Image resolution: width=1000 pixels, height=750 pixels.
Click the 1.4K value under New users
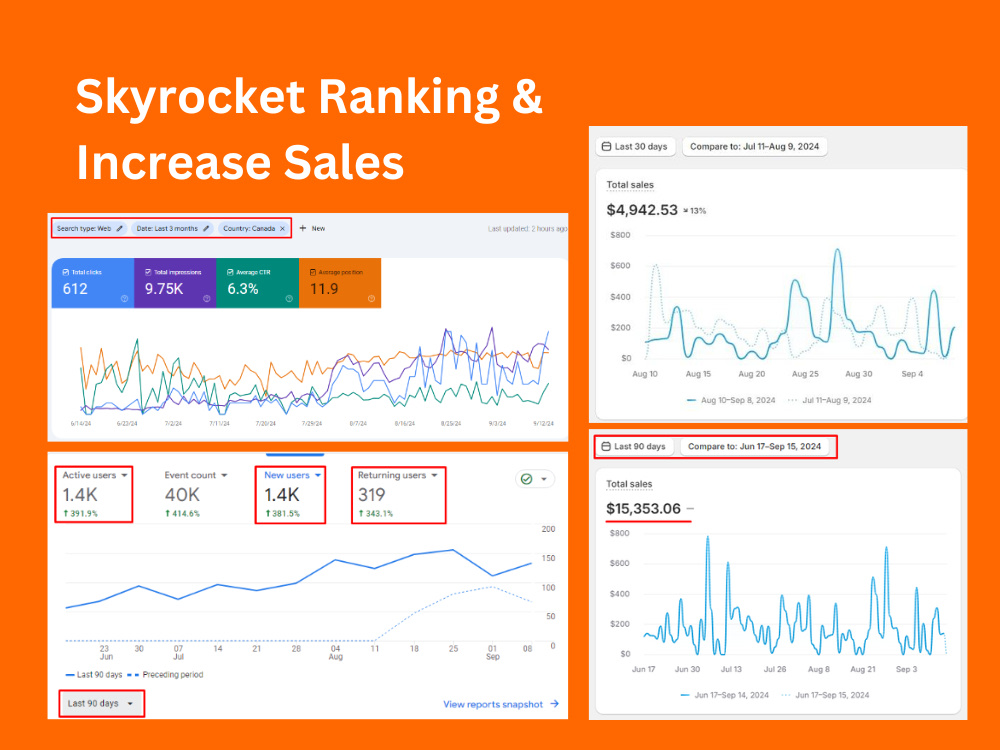[x=282, y=494]
